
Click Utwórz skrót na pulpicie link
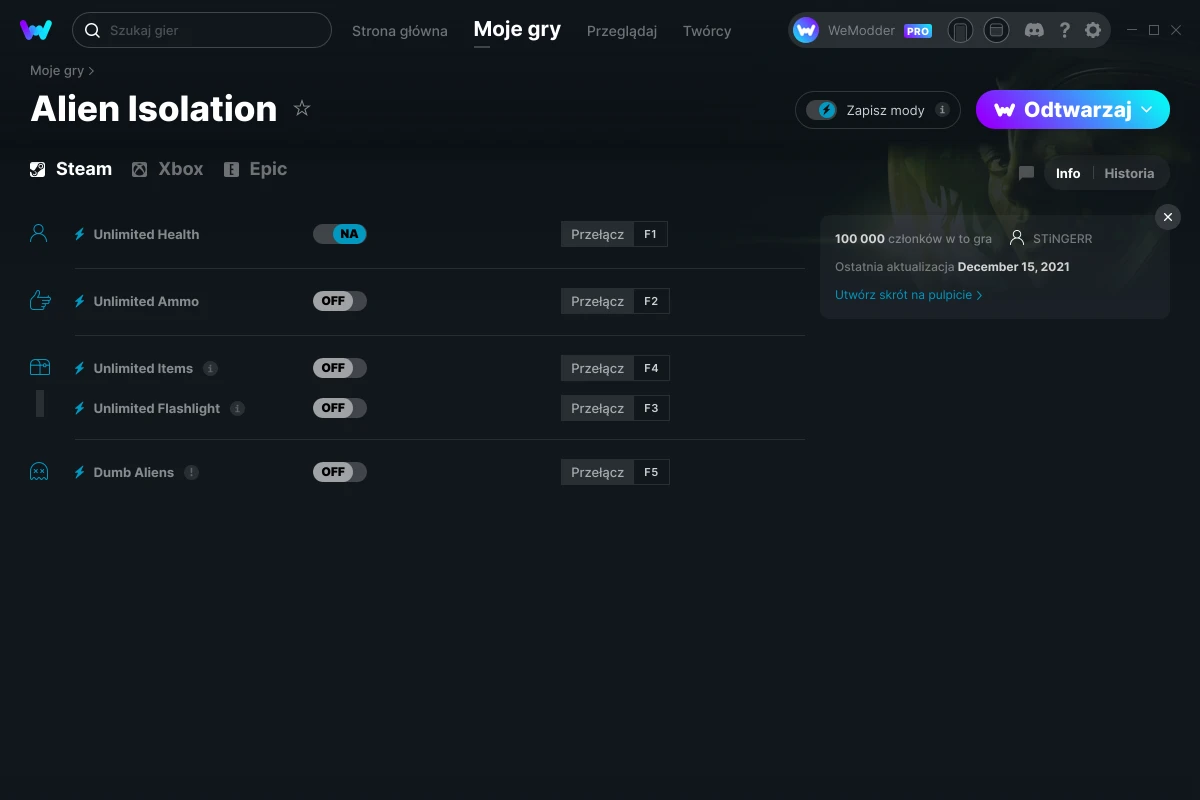coord(909,295)
